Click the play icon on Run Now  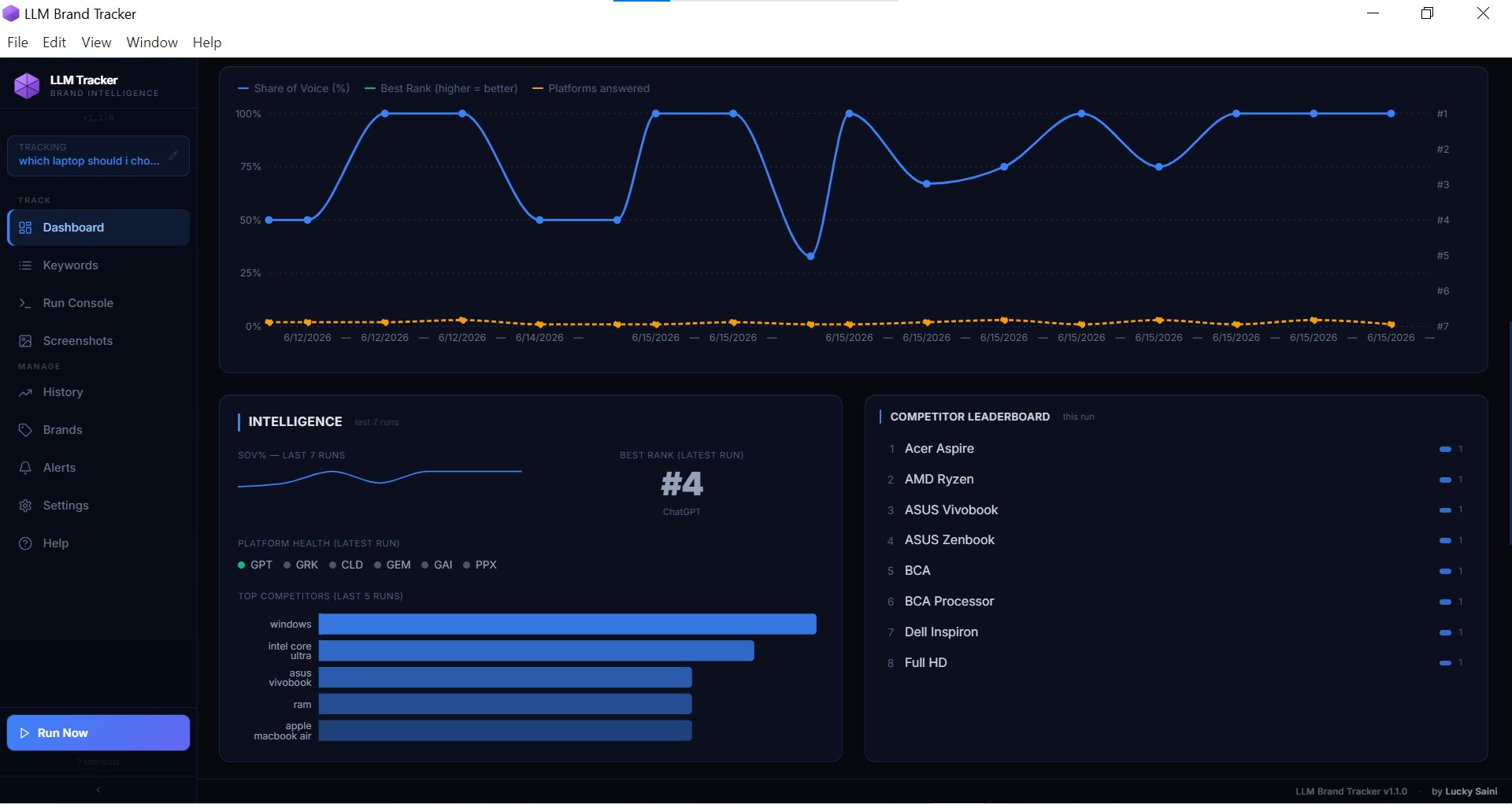24,733
